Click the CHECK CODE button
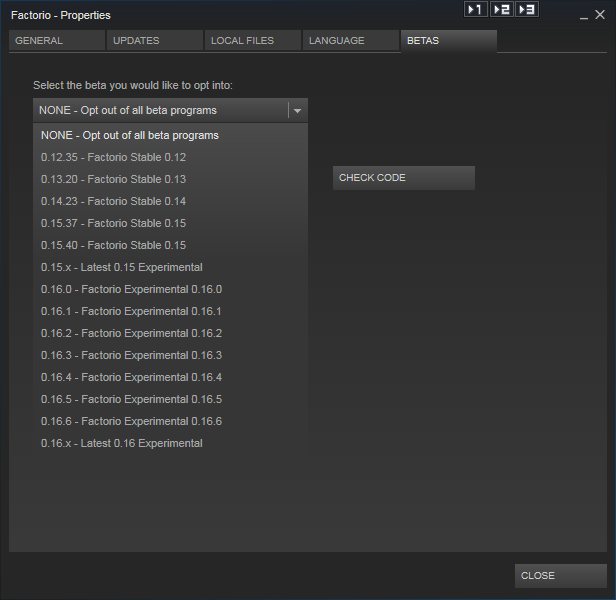The width and height of the screenshot is (616, 600). 404,178
